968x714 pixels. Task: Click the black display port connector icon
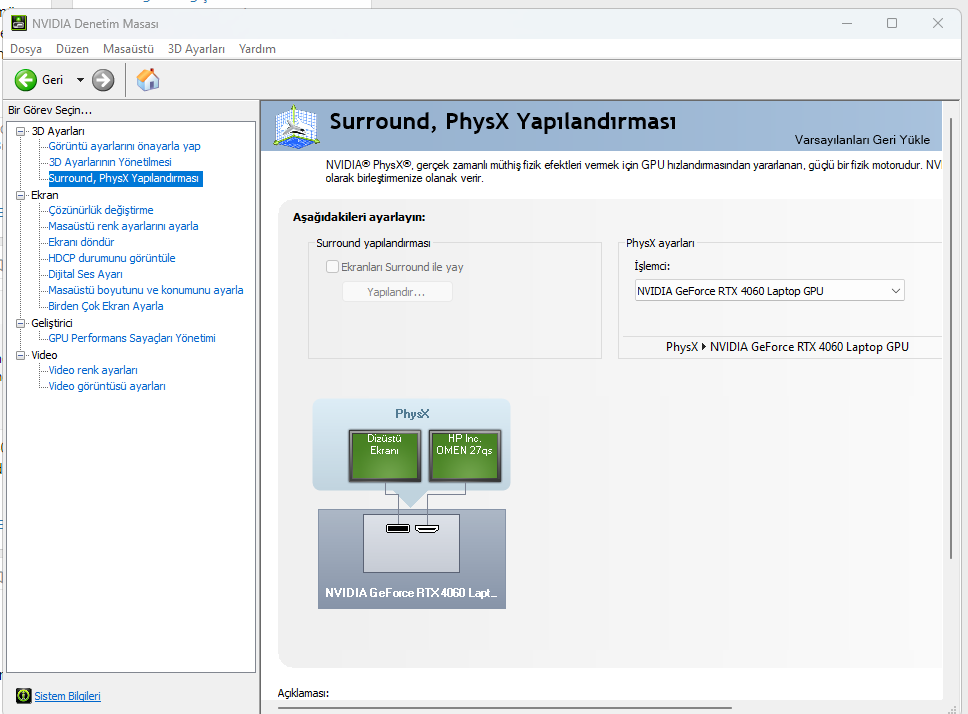398,528
